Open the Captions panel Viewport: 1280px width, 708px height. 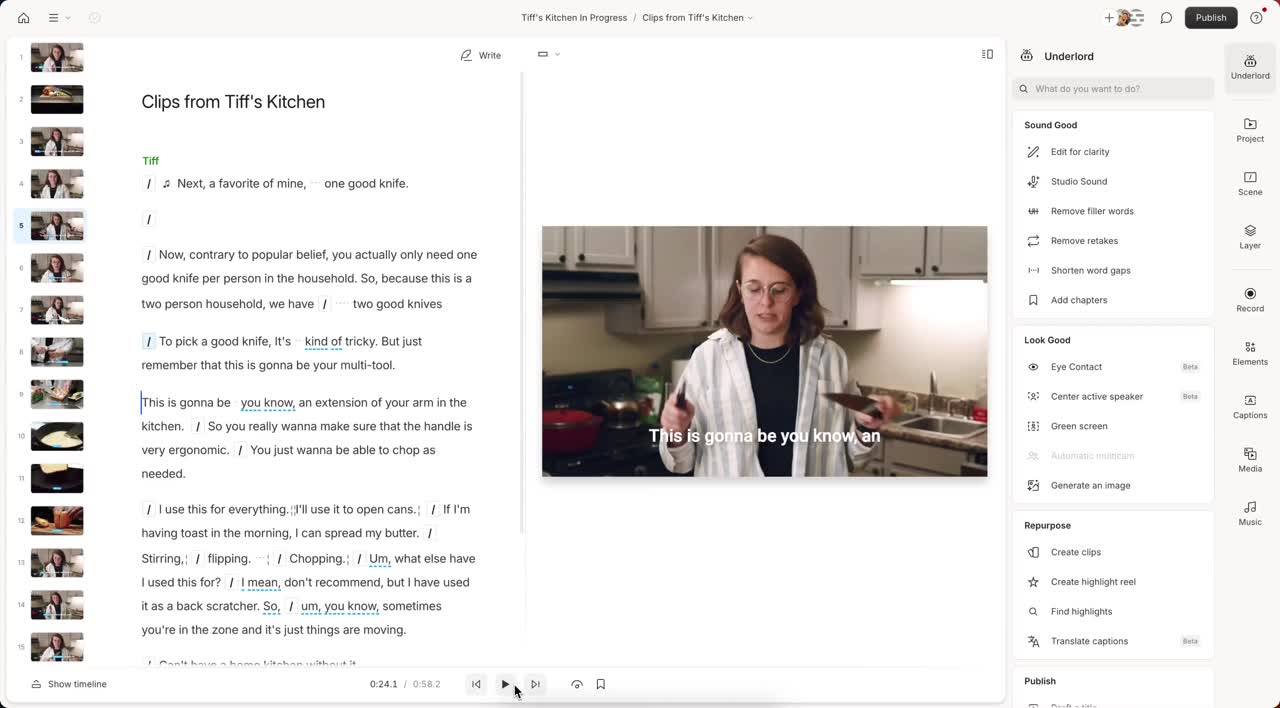pyautogui.click(x=1250, y=407)
